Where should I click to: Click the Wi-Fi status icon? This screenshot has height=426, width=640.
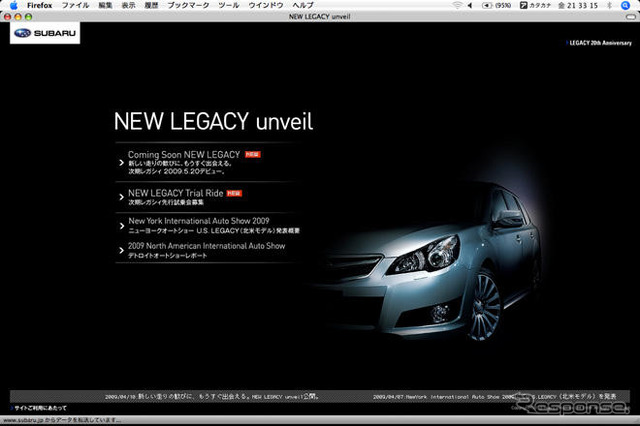tap(457, 5)
